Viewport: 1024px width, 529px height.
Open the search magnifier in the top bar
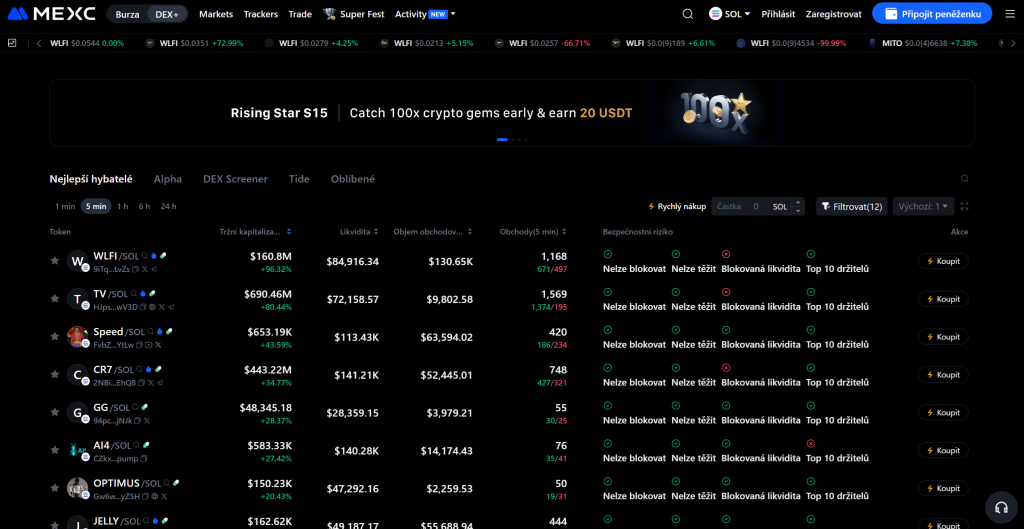coord(688,14)
